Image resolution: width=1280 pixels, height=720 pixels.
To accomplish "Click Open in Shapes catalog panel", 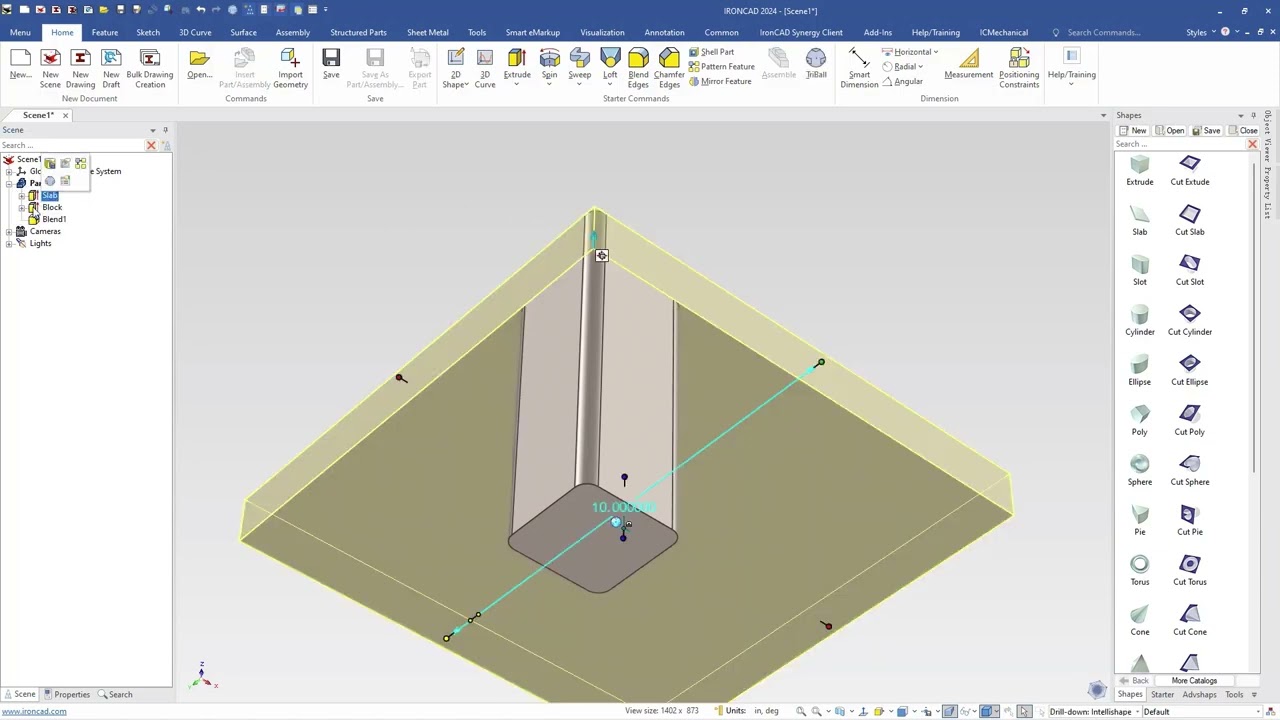I will tap(1170, 131).
